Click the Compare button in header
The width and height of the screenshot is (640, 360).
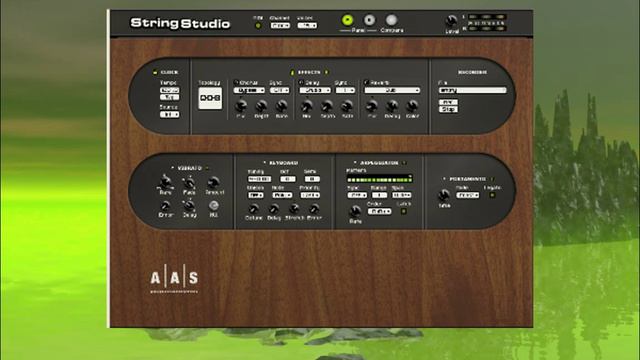point(391,20)
